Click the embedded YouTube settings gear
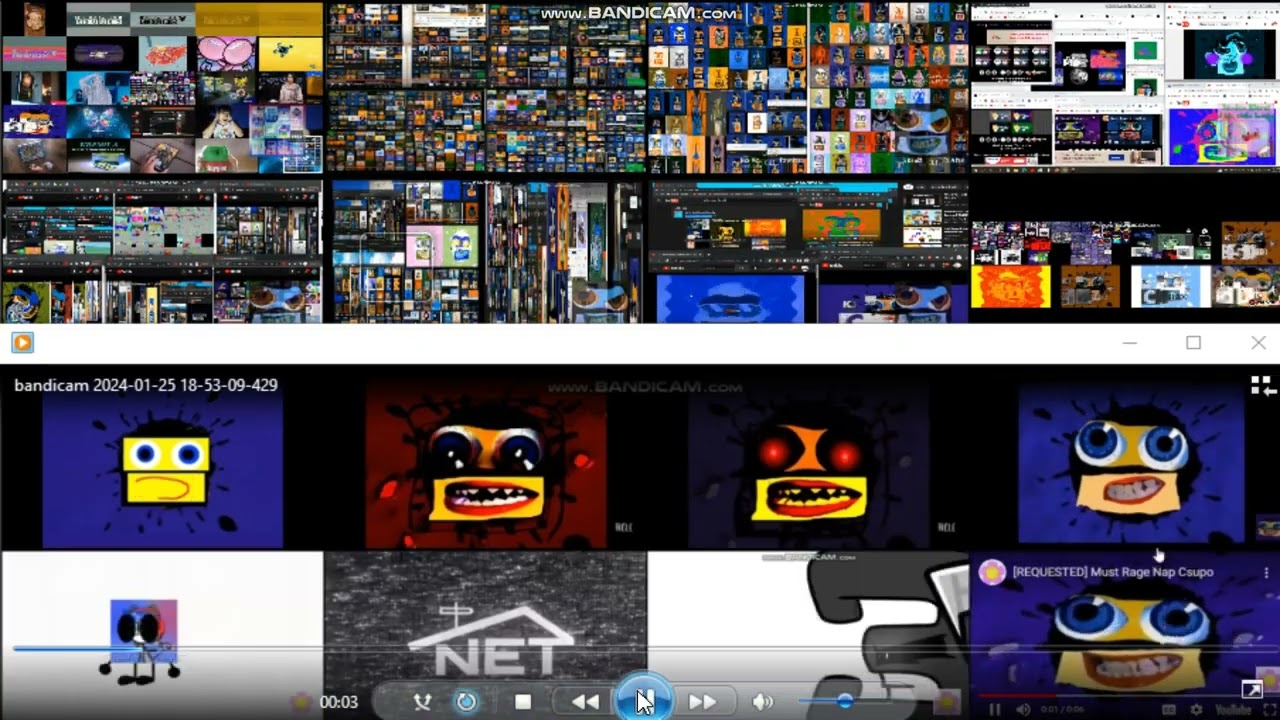 1196,710
